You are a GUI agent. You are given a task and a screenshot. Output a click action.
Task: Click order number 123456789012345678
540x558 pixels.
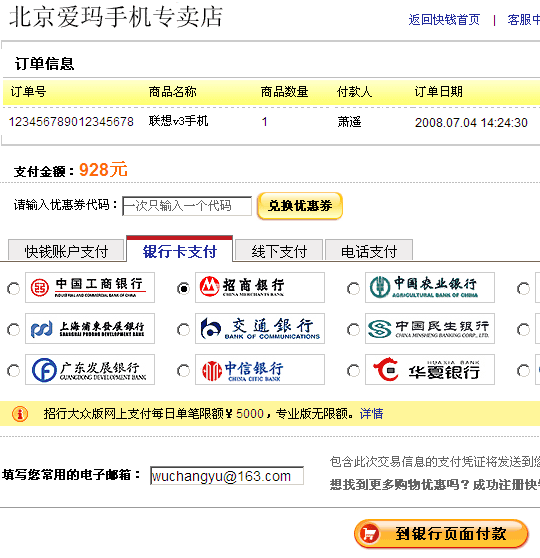point(71,122)
